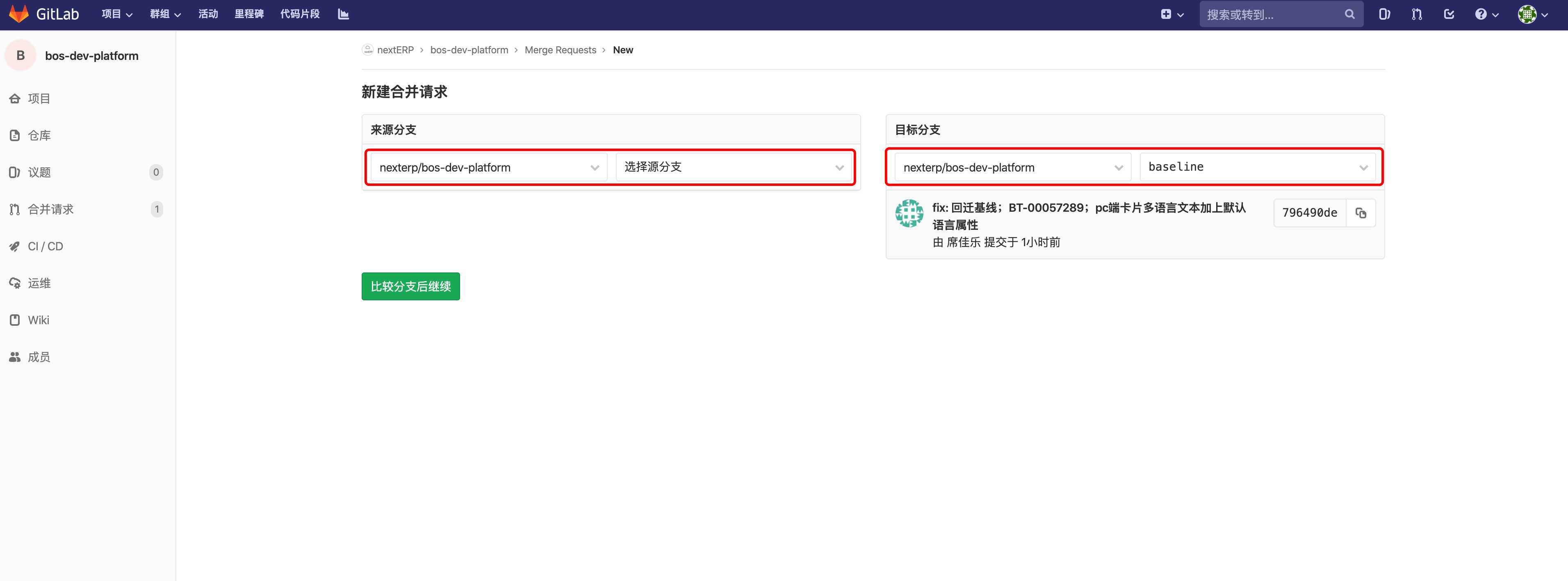The width and height of the screenshot is (1568, 581).
Task: Open the 群组 dropdown in top bar
Action: (166, 14)
